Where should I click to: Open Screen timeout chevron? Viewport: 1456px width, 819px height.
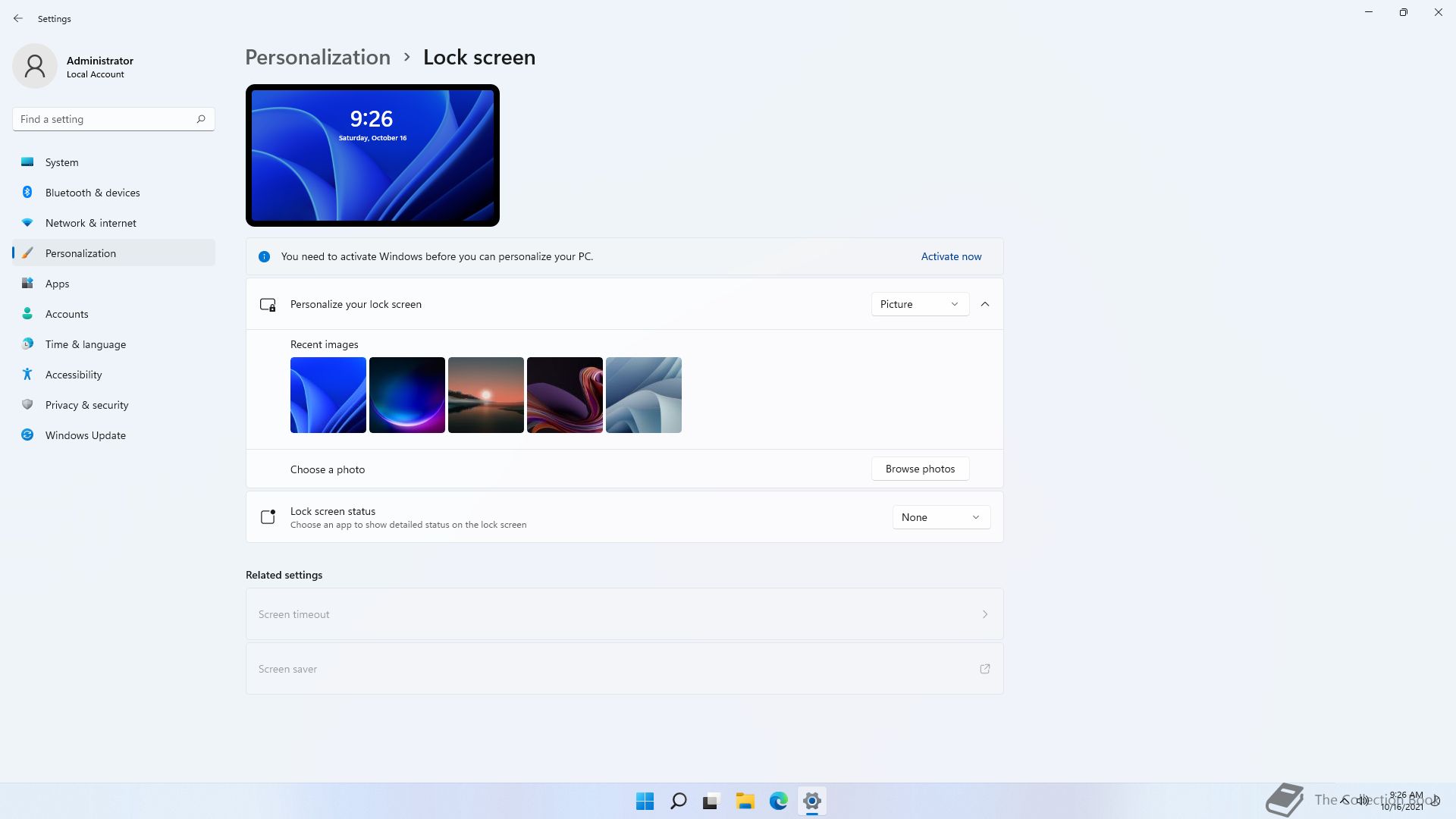pos(985,614)
